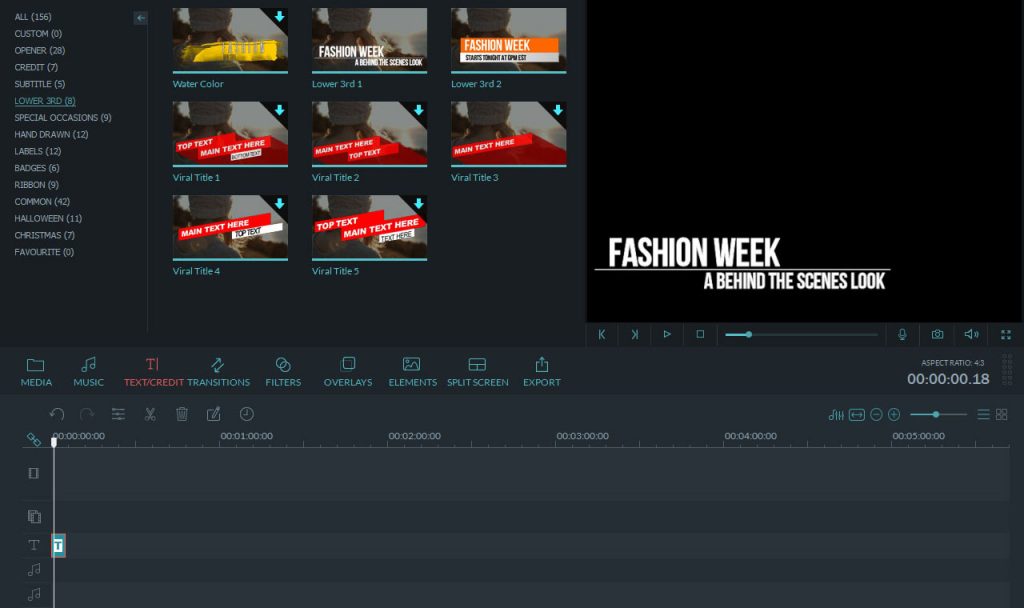
Task: Select the HALLOWEEN (11) category
Action: click(x=48, y=219)
